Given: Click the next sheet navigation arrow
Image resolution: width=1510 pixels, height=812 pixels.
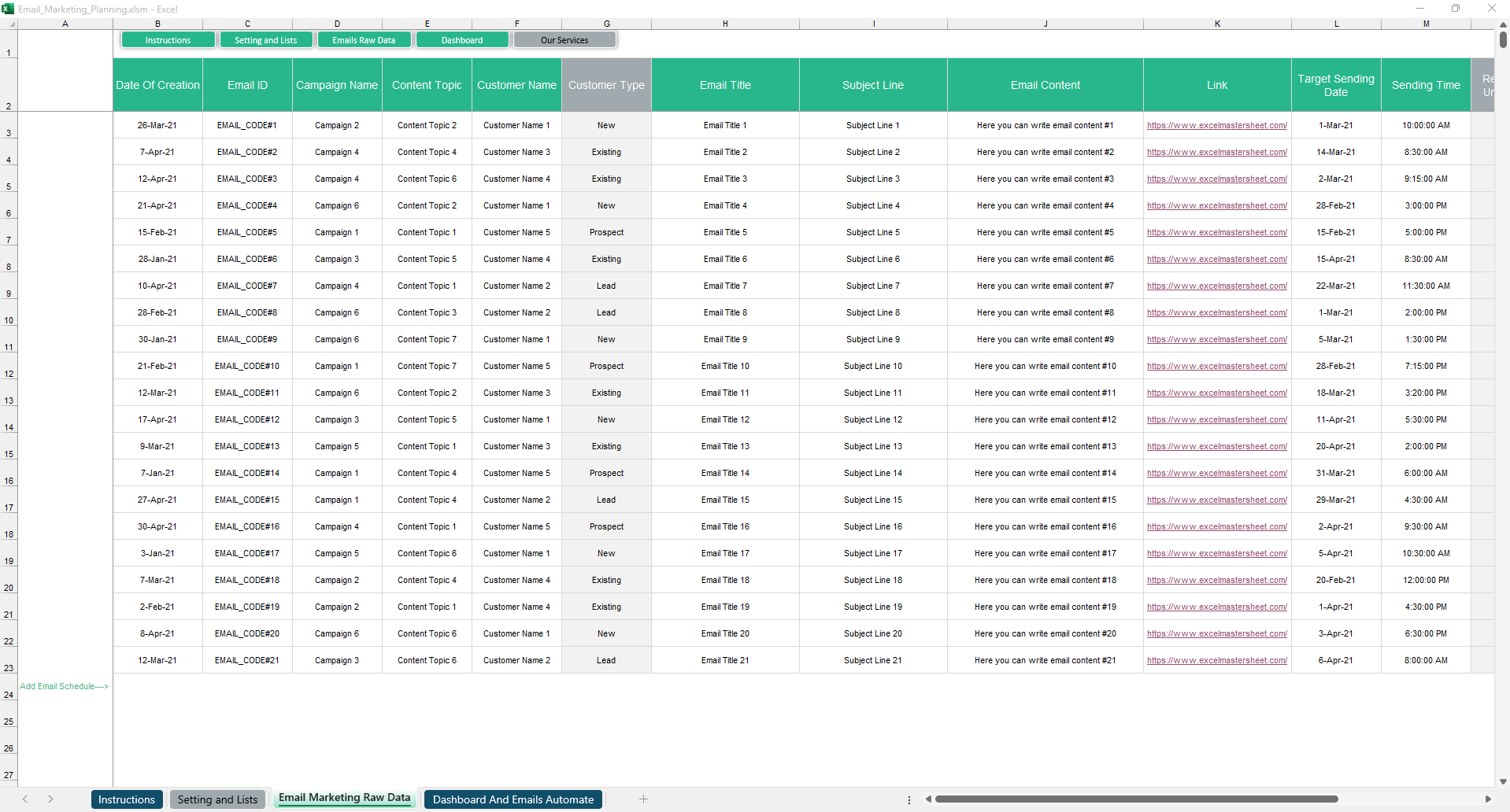Looking at the screenshot, I should pos(50,799).
